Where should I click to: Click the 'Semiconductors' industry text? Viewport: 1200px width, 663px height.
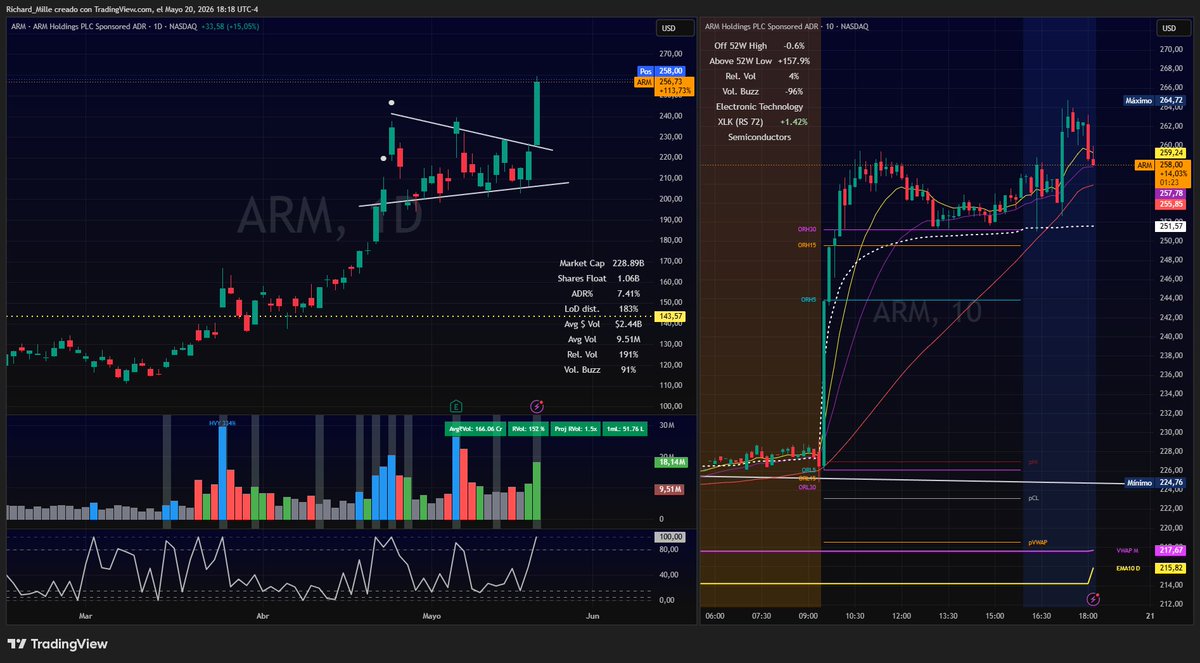[x=759, y=136]
